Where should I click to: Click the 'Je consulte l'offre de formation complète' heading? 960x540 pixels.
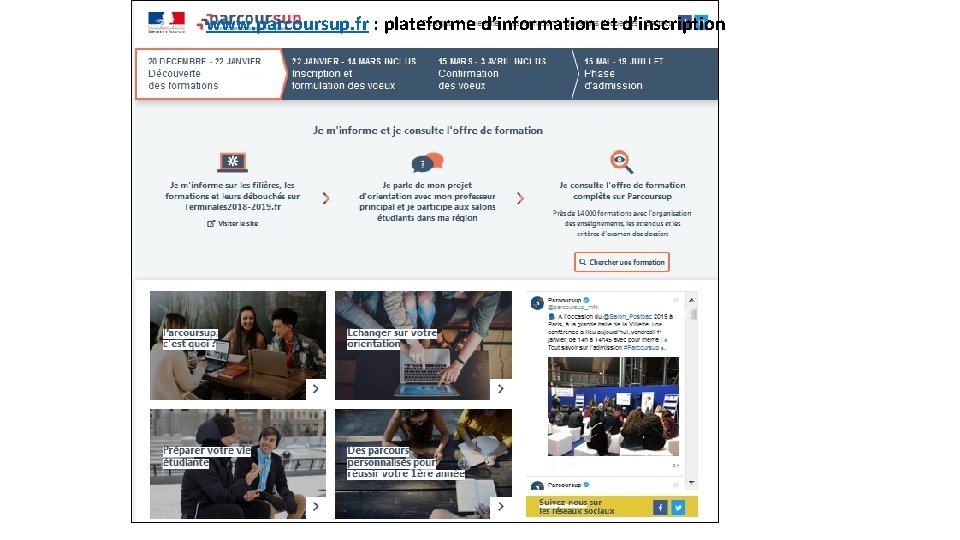(x=622, y=190)
